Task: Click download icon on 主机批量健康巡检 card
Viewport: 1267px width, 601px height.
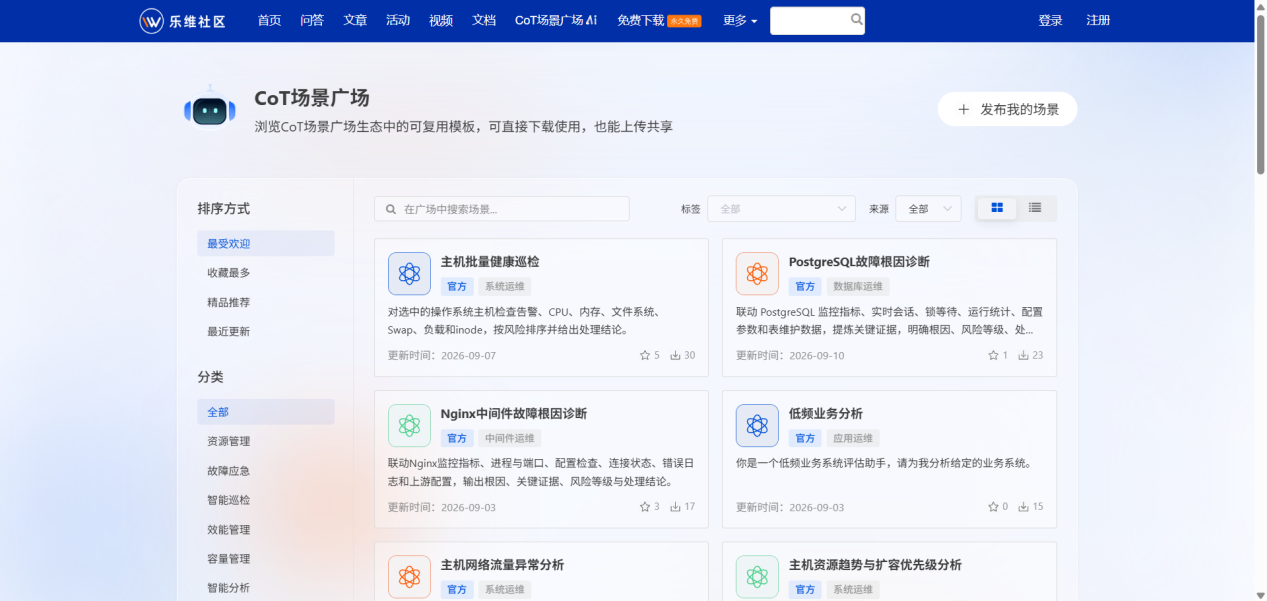Action: click(676, 355)
